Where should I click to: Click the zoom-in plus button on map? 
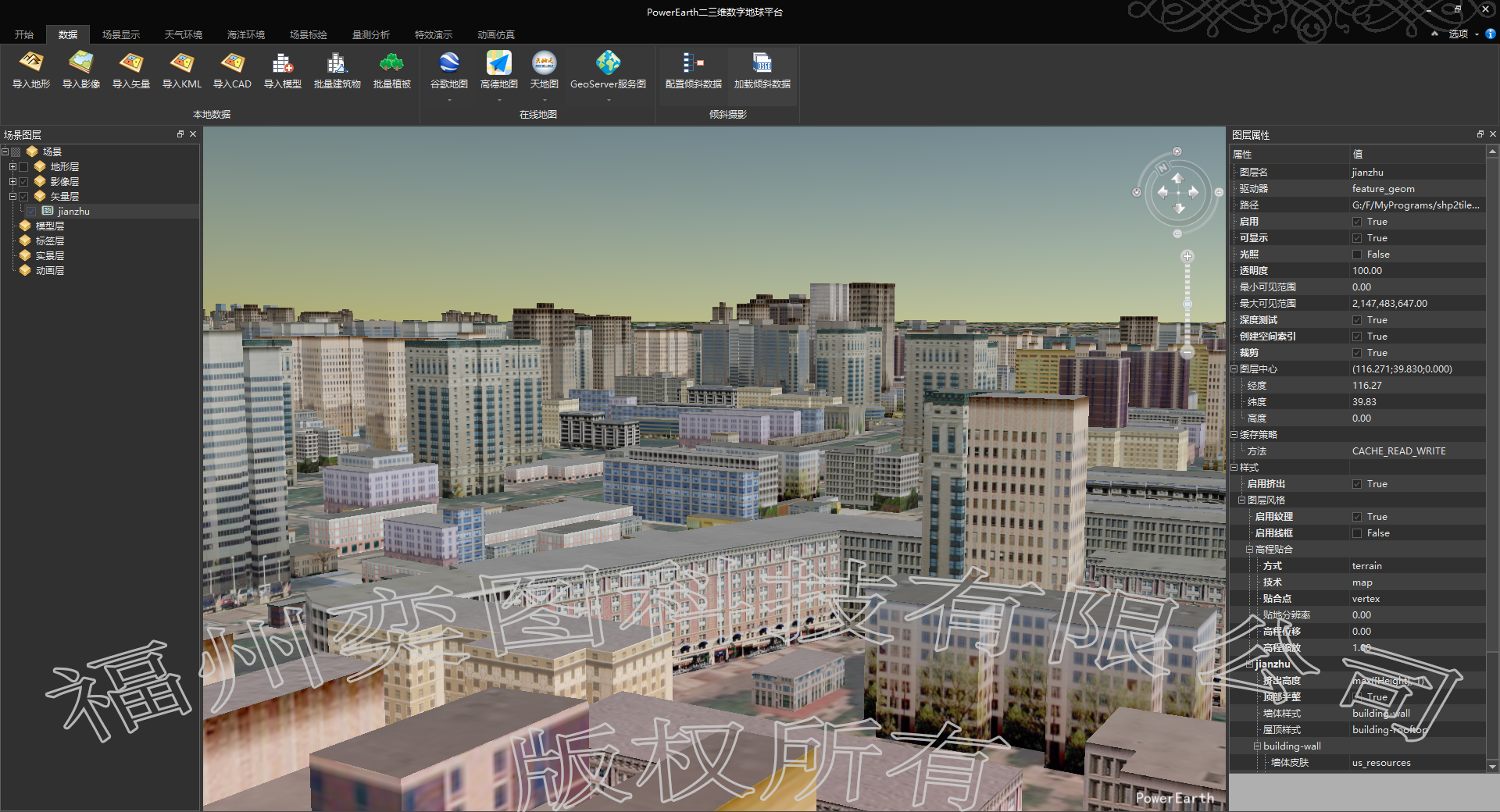[x=1187, y=256]
